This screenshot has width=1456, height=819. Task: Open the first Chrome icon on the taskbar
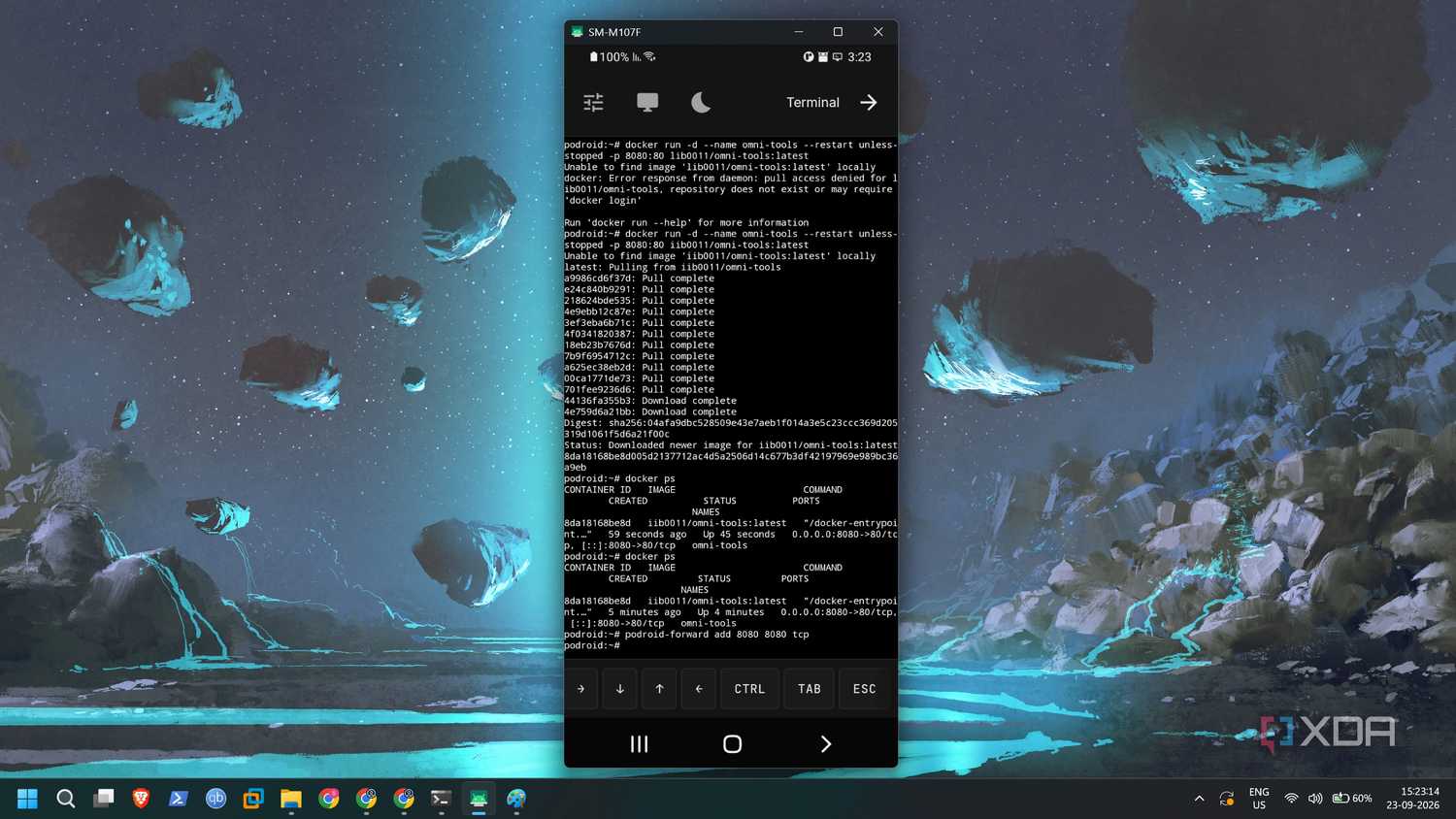click(x=329, y=799)
